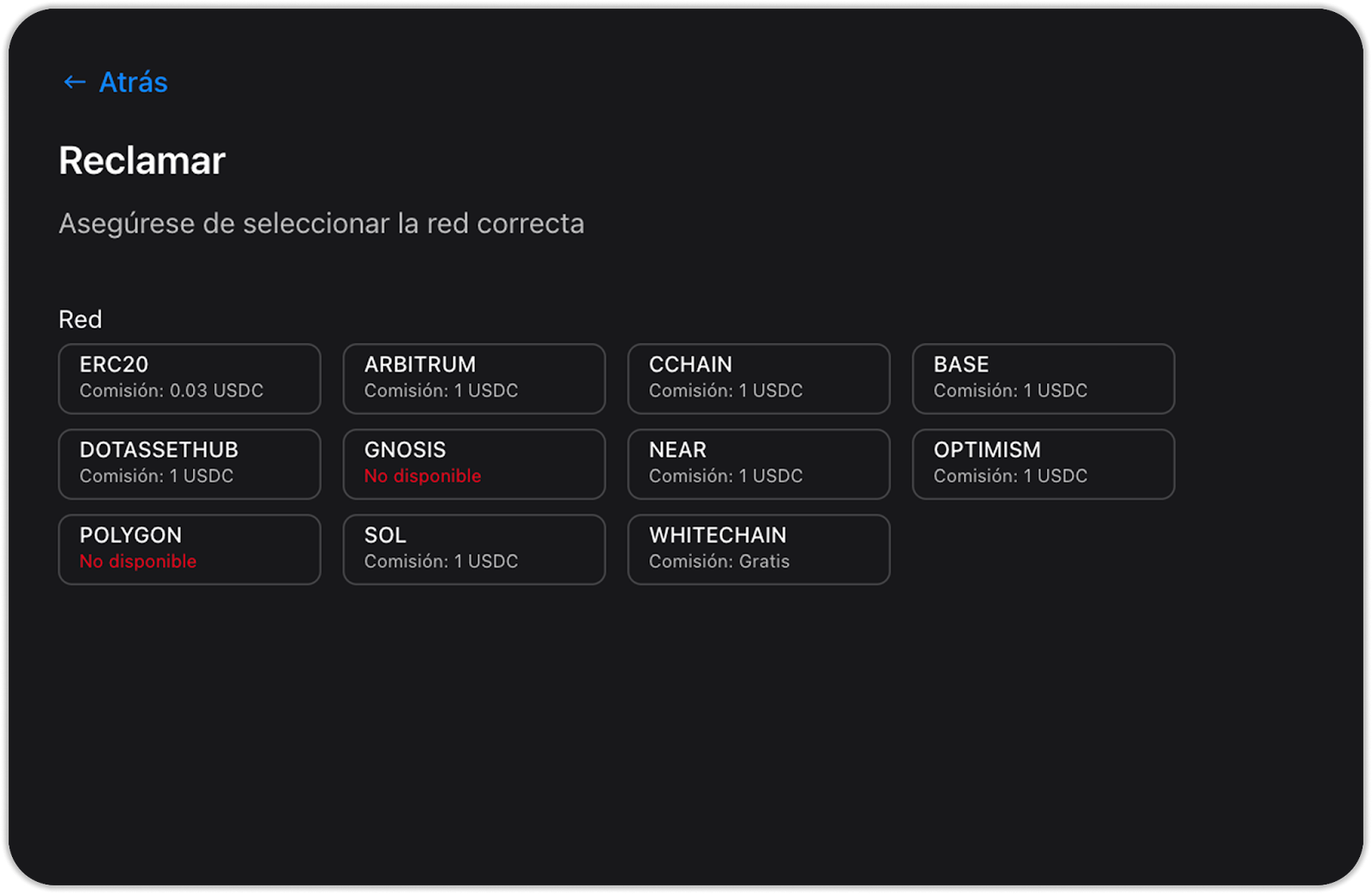The image size is (1372, 894).
Task: Click red 'No disponible' text under POLYGON
Action: click(x=138, y=561)
